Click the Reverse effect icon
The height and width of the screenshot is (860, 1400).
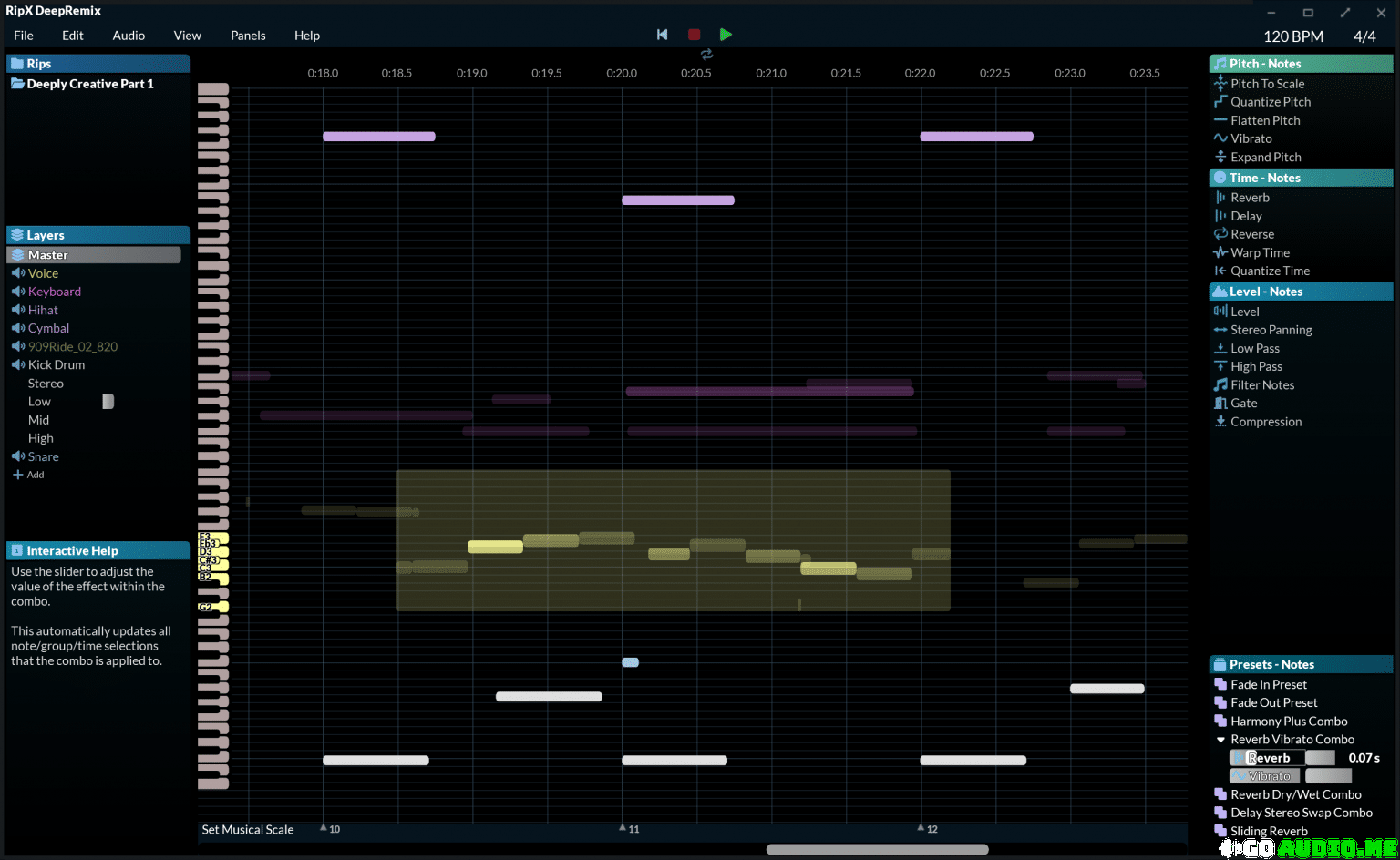point(1220,234)
